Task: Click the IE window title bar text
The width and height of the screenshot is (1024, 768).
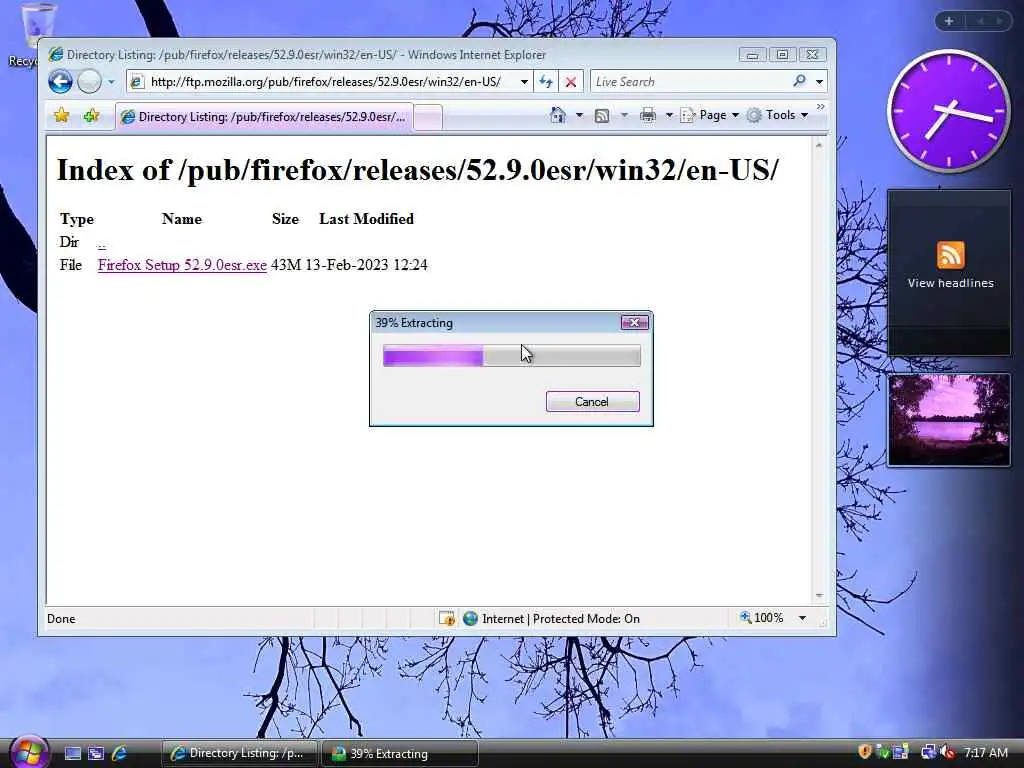Action: pyautogui.click(x=306, y=55)
